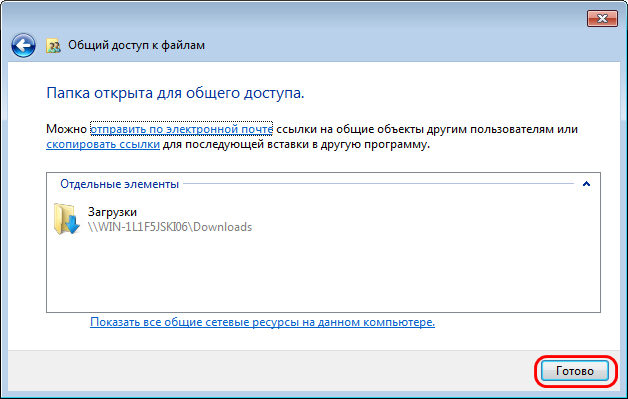Screen dimensions: 628x399
Task: Show all shared network resources link
Action: point(262,322)
